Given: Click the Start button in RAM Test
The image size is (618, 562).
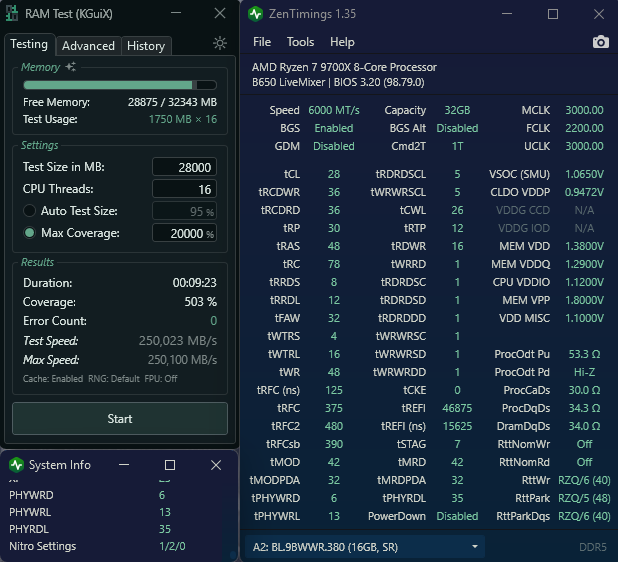Looking at the screenshot, I should 120,419.
